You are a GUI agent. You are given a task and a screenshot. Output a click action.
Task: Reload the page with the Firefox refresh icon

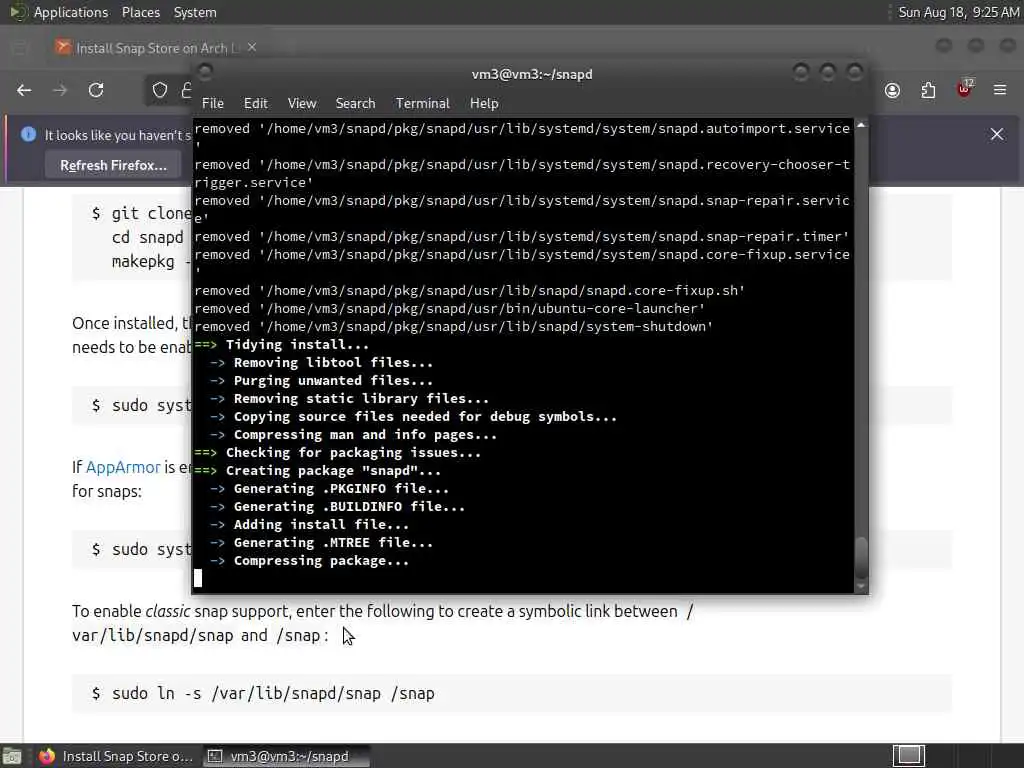click(x=96, y=90)
